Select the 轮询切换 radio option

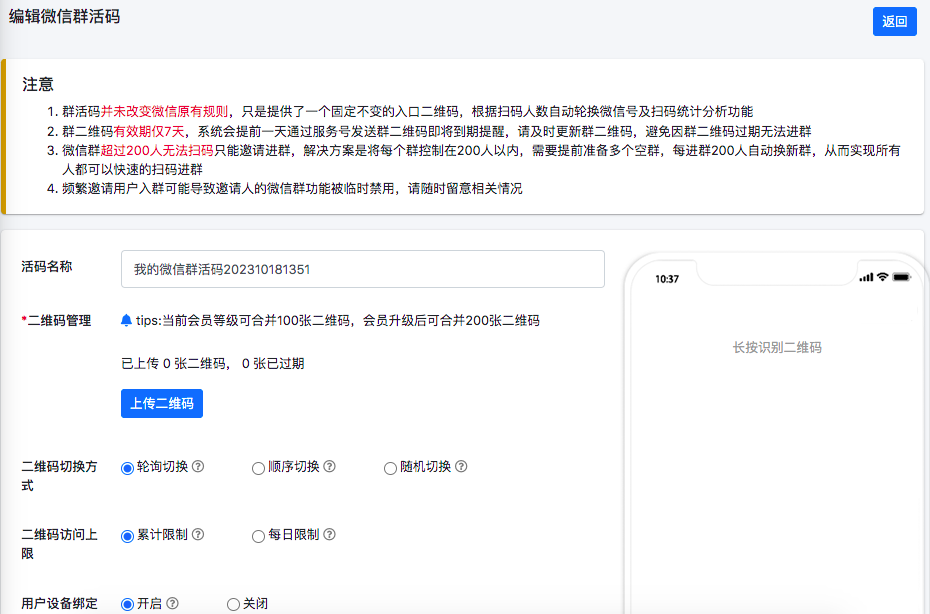point(127,468)
